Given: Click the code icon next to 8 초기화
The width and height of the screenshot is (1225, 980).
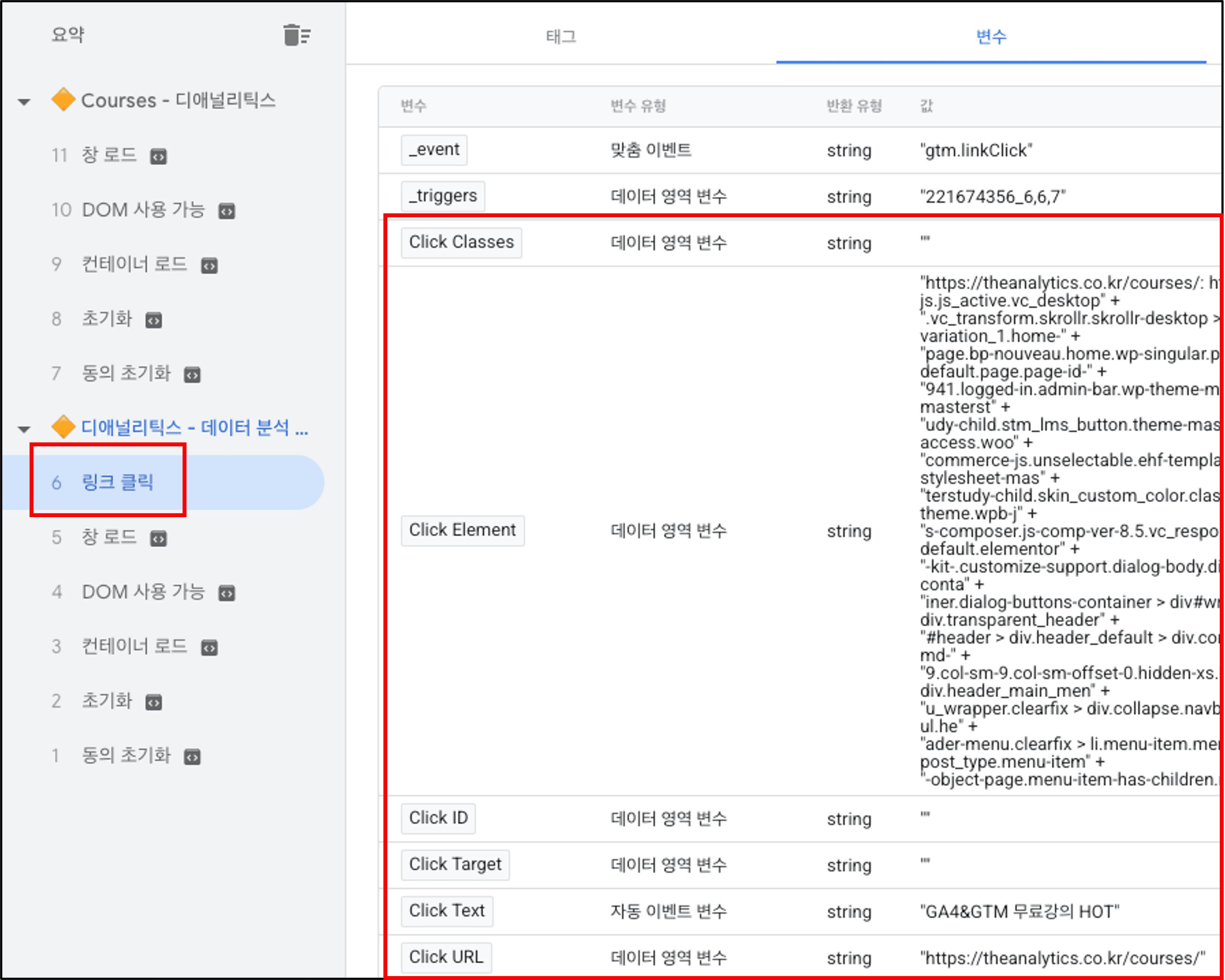Looking at the screenshot, I should pos(154,320).
